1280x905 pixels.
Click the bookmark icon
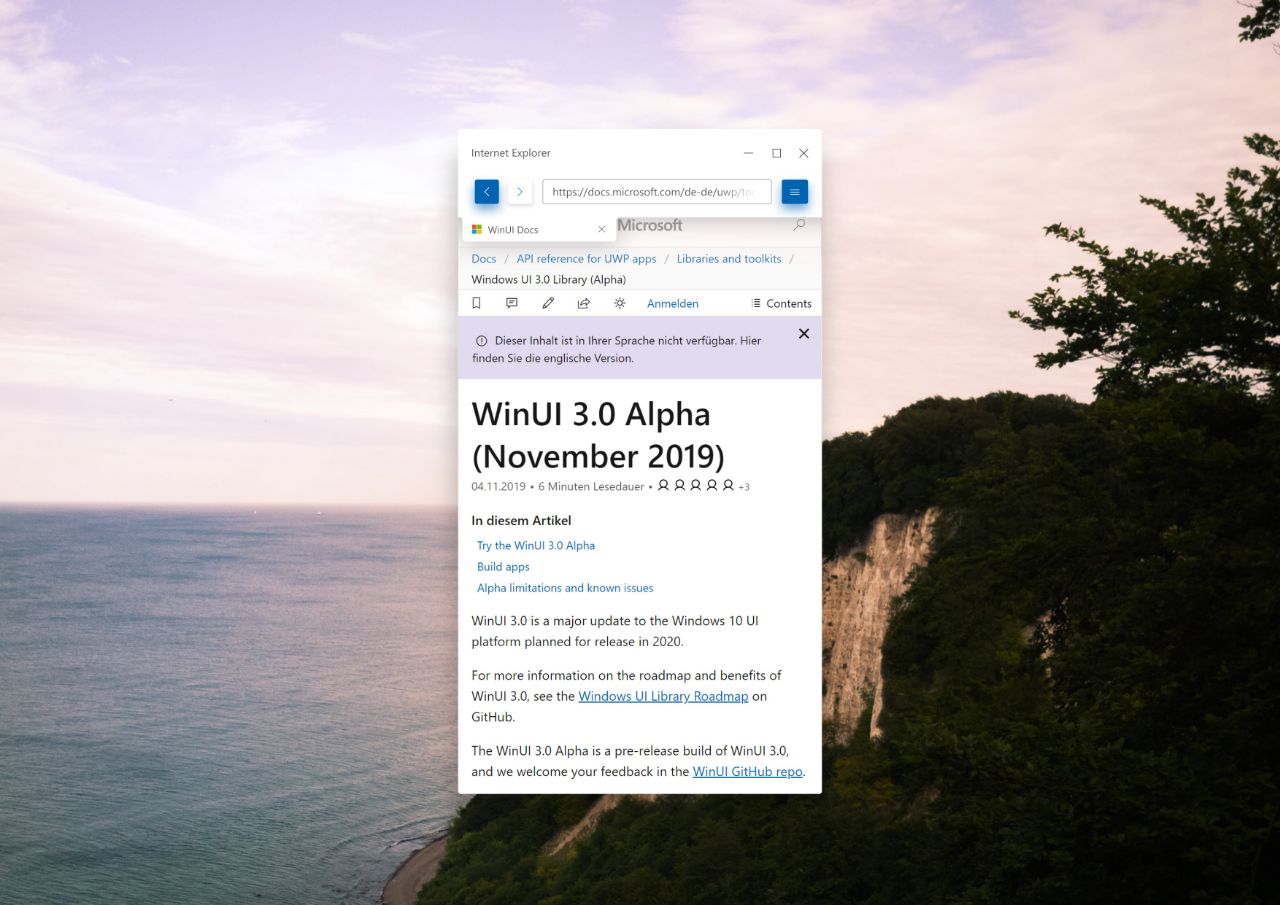pos(476,303)
